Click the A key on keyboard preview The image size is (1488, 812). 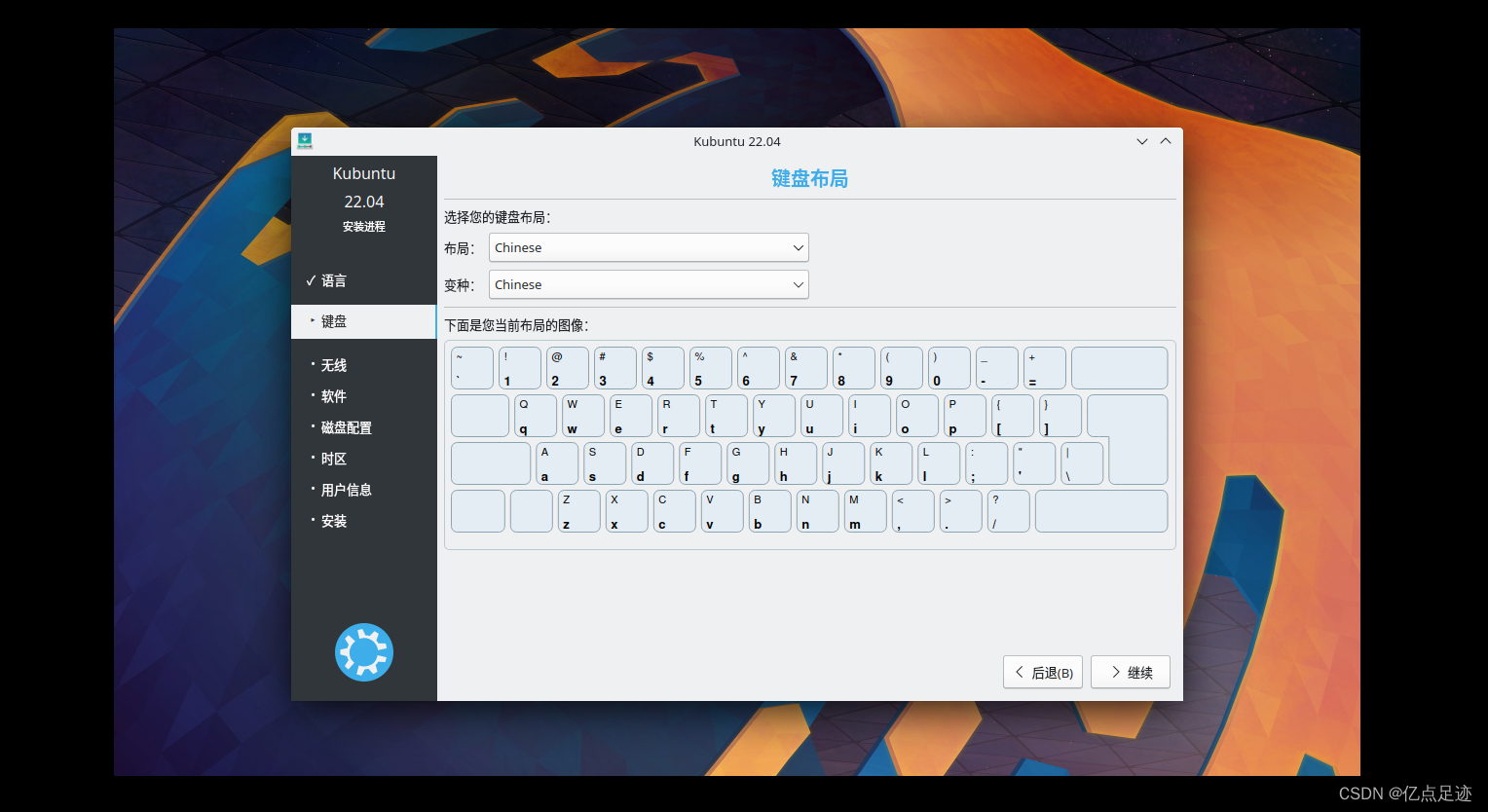[x=557, y=463]
